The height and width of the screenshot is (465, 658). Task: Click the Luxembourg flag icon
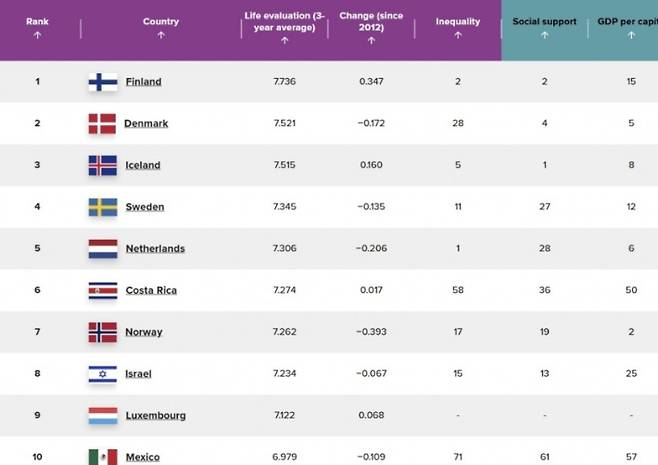(x=102, y=415)
